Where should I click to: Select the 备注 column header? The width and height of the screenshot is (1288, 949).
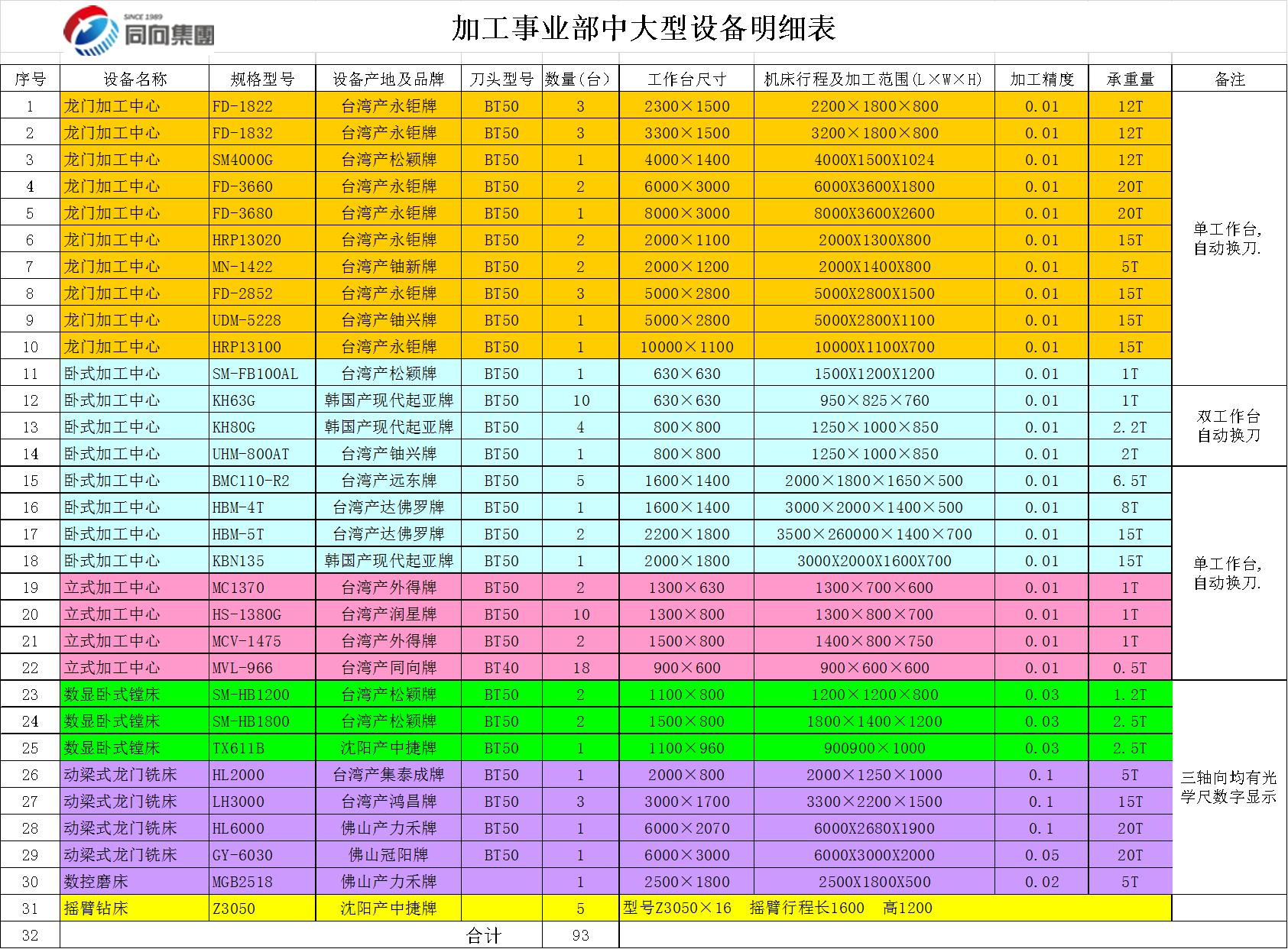[x=1229, y=79]
